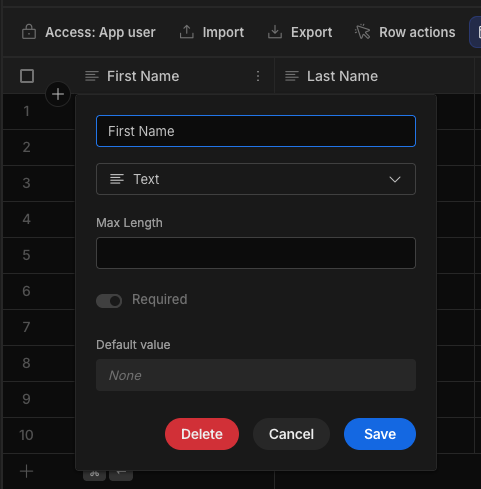481x489 pixels.
Task: Click the Export download icon
Action: [275, 32]
